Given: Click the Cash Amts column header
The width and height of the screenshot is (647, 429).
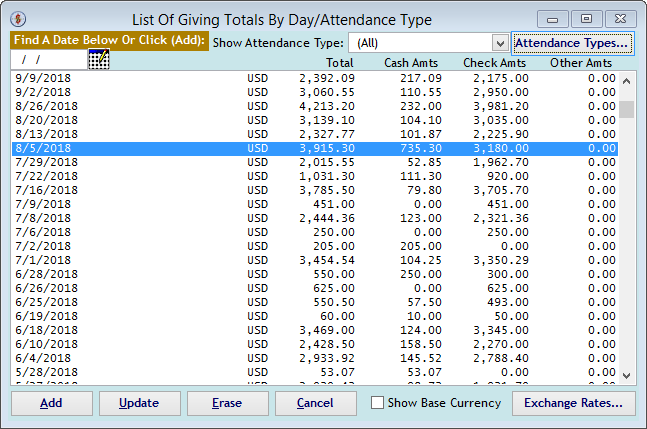Looking at the screenshot, I should click(411, 63).
